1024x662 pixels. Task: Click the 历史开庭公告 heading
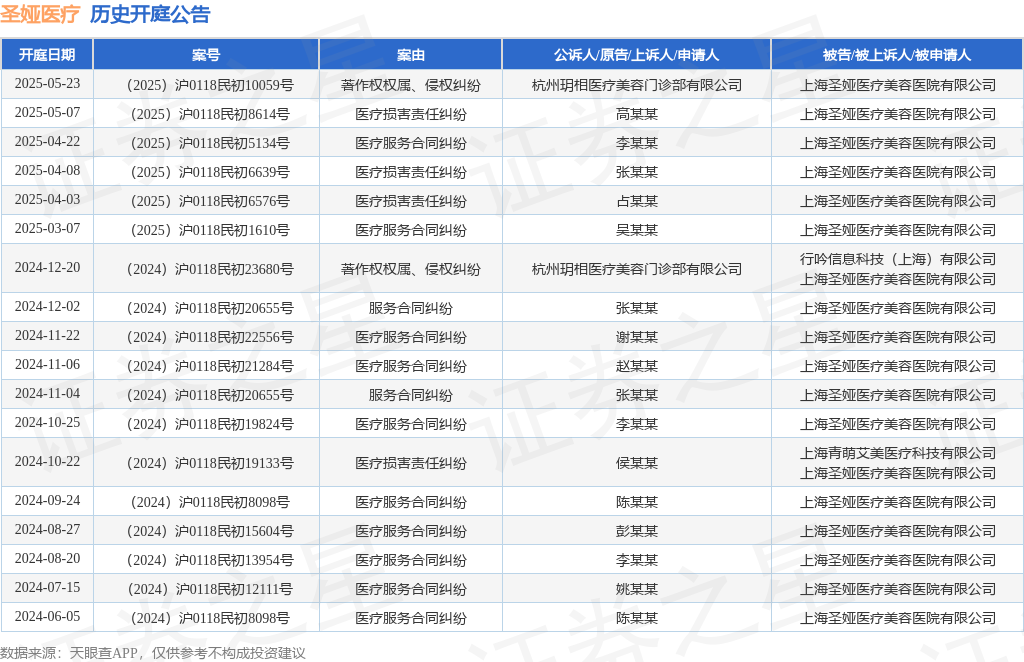point(150,14)
